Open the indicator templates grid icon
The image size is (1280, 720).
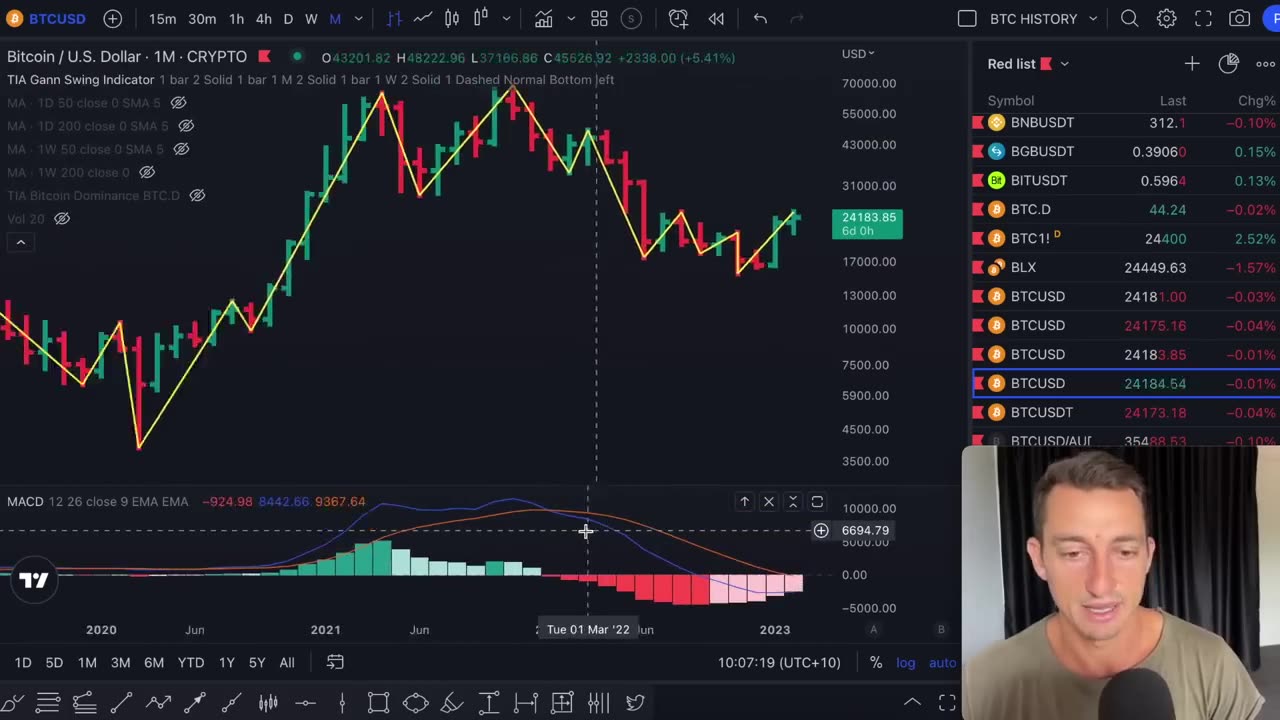click(x=599, y=18)
